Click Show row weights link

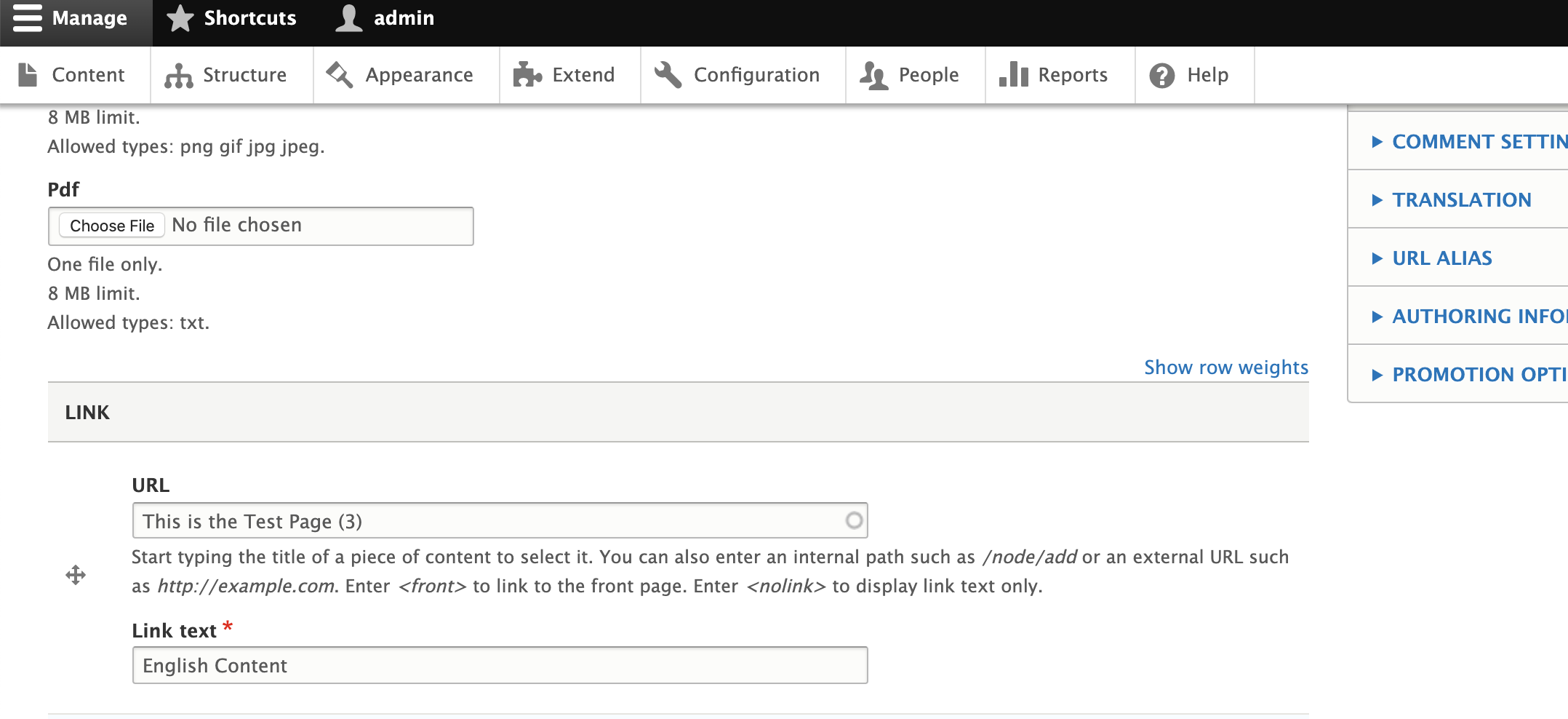click(1225, 368)
